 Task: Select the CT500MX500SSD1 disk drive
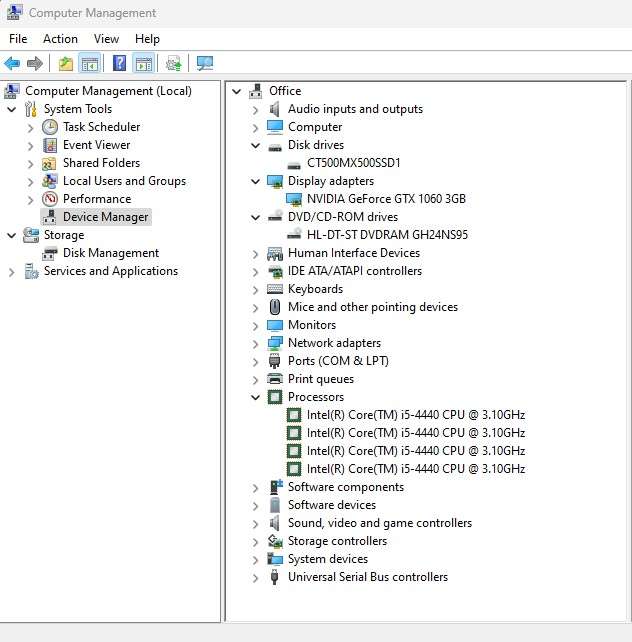(x=354, y=163)
